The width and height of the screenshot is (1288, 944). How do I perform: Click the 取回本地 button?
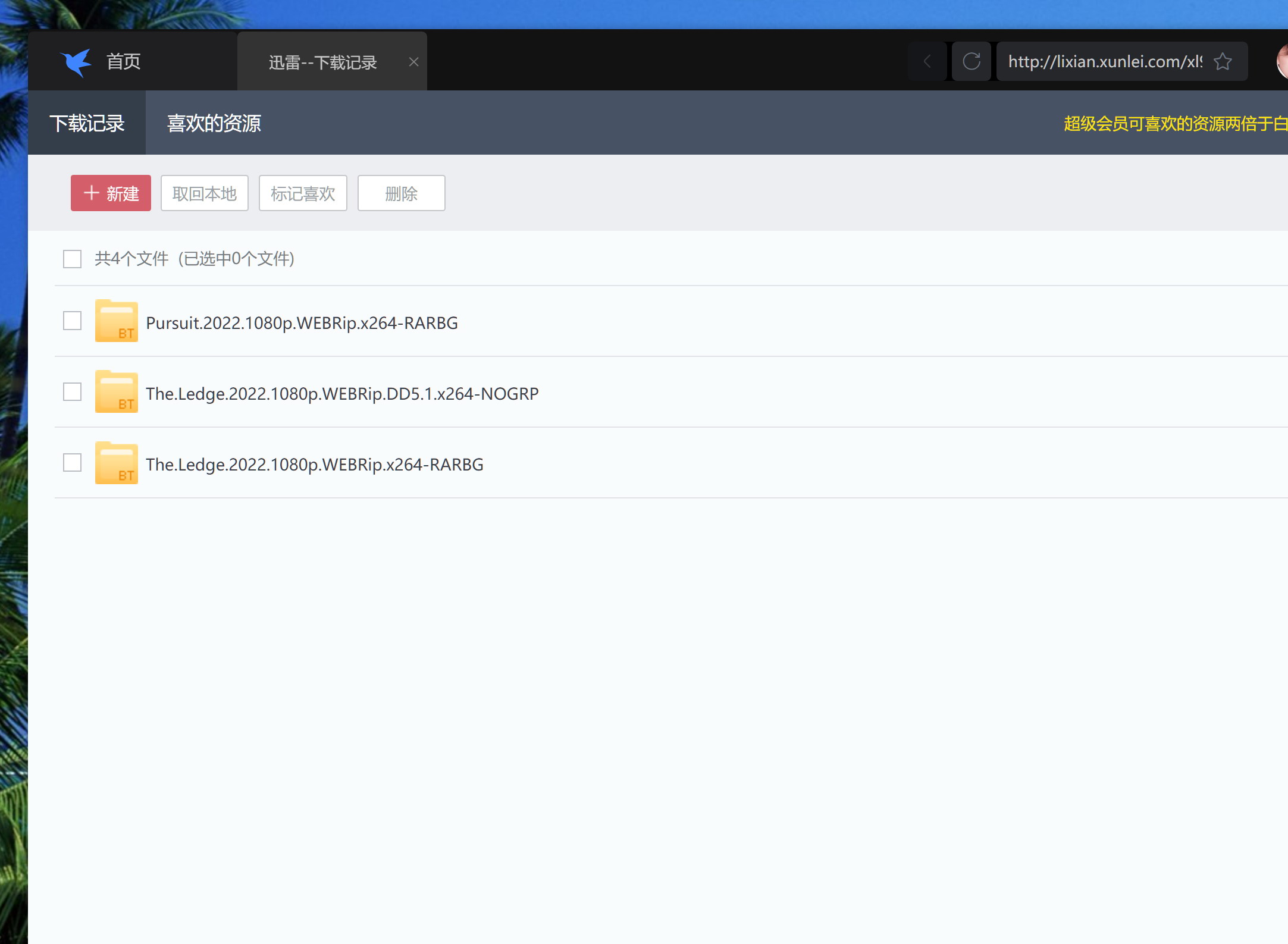tap(204, 193)
